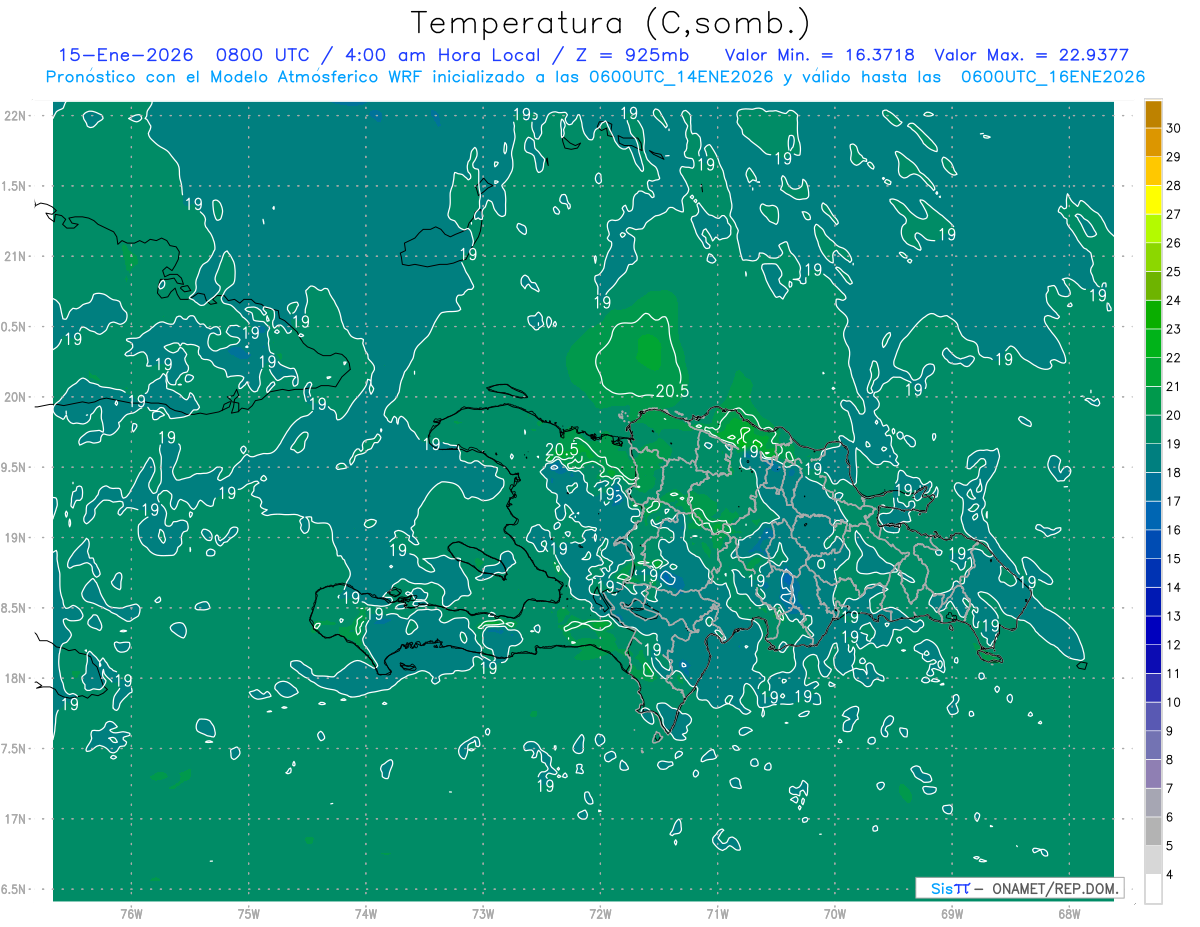Screen dimensions: 1200x927
Task: Click the brown swatch above the 30 label
Action: coord(1154,113)
